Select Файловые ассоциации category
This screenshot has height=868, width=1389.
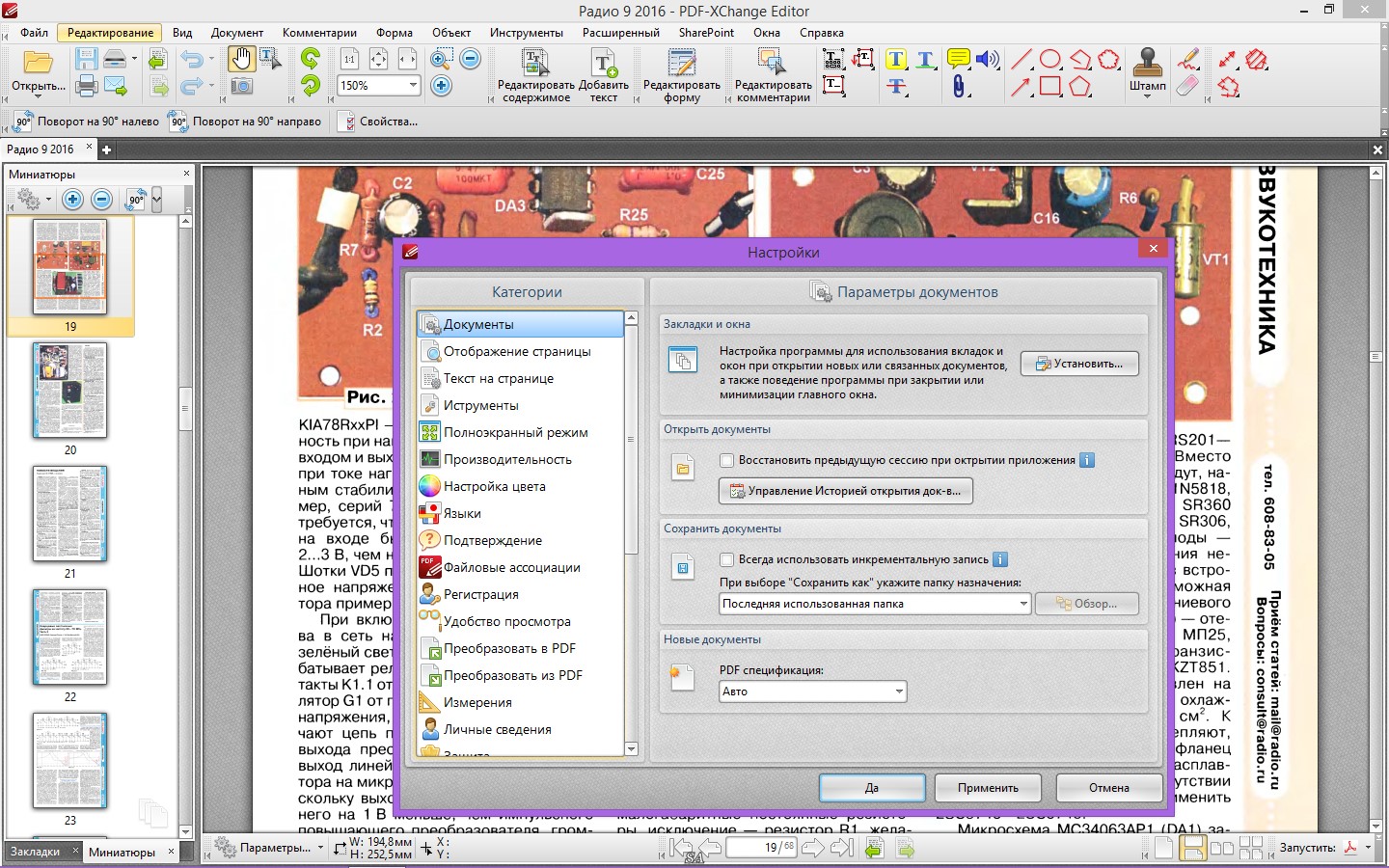coord(521,568)
